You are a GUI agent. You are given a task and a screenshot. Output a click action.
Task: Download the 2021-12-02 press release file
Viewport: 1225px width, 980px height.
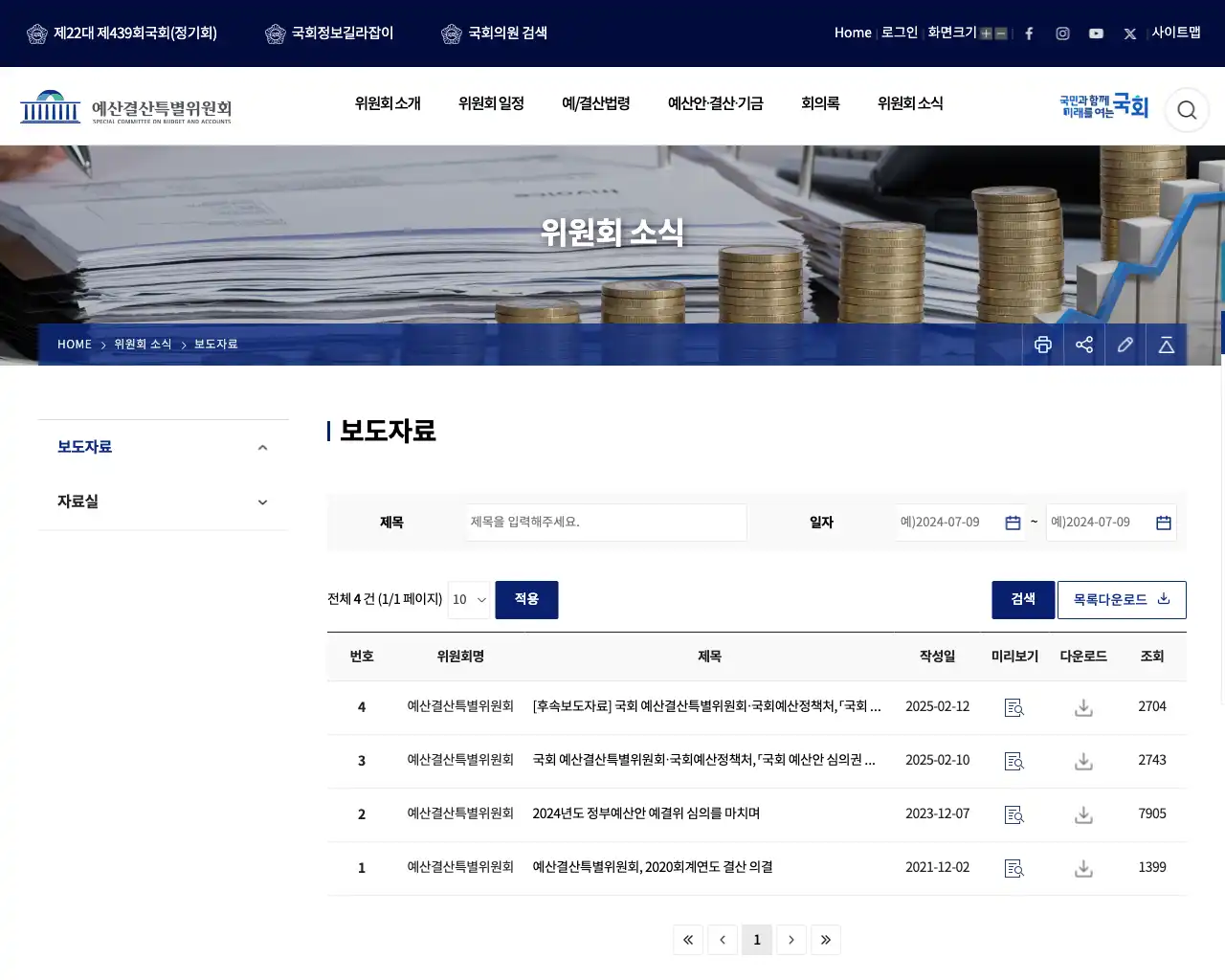tap(1083, 868)
